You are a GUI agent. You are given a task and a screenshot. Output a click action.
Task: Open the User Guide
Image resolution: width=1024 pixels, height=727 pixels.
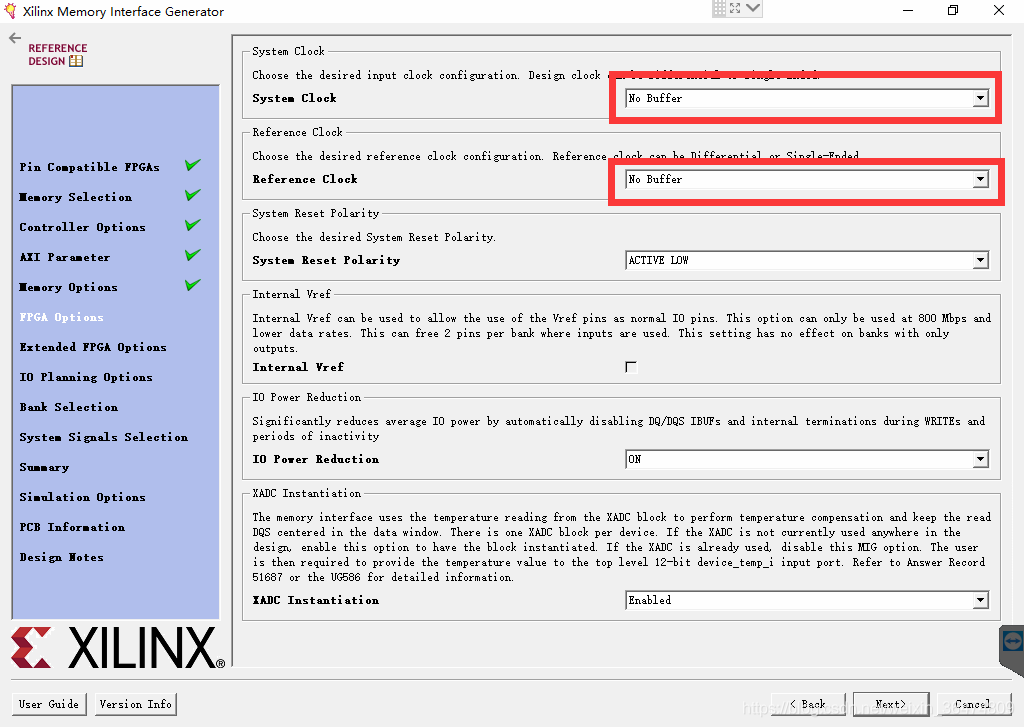point(49,704)
